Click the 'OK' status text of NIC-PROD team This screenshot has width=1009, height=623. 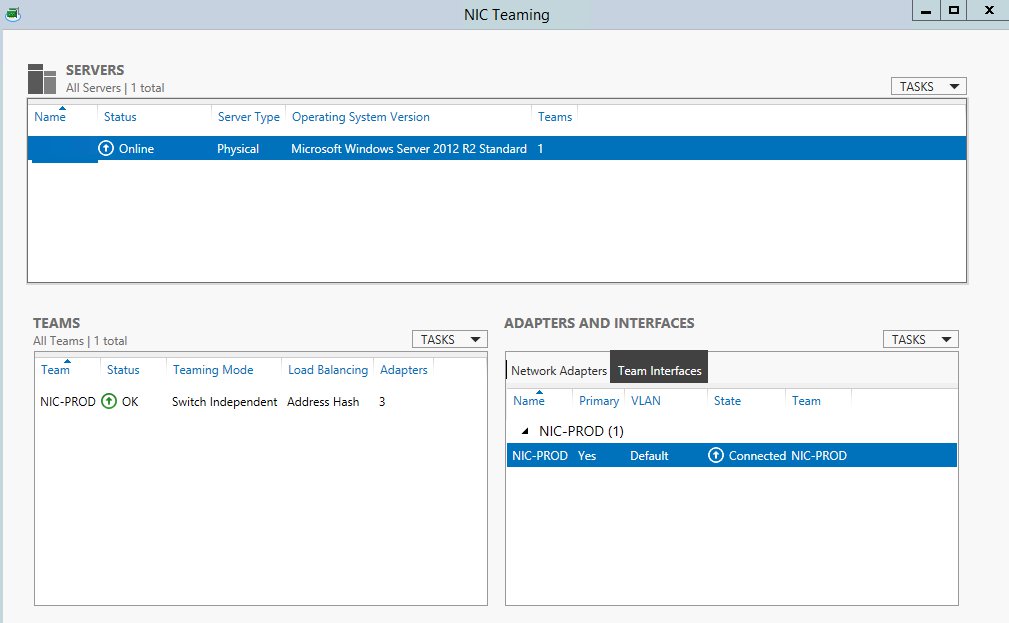click(130, 402)
